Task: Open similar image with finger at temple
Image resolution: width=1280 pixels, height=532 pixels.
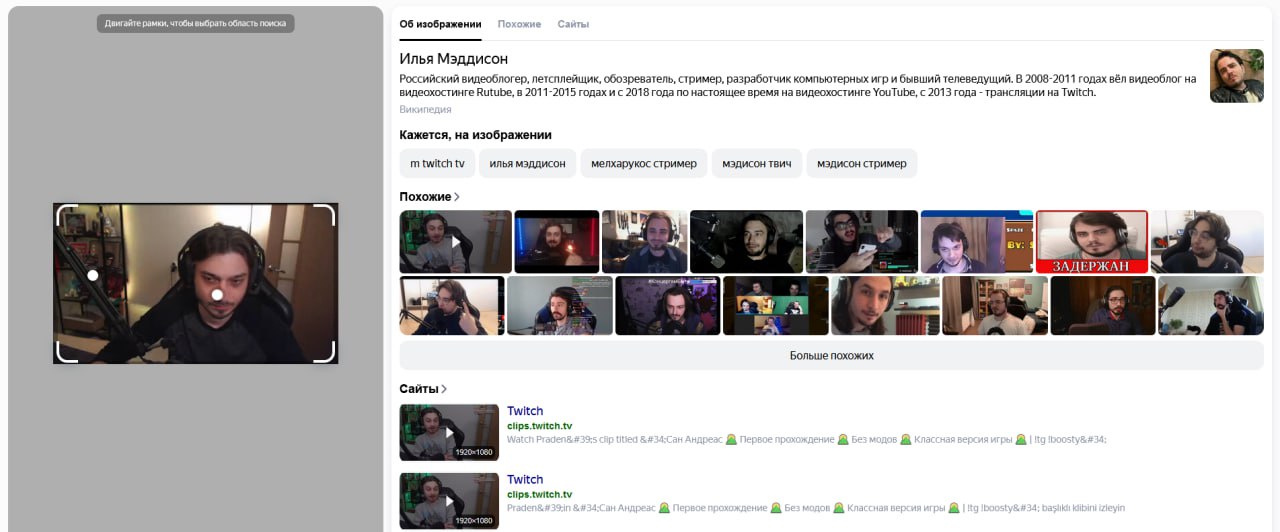Action: 452,306
